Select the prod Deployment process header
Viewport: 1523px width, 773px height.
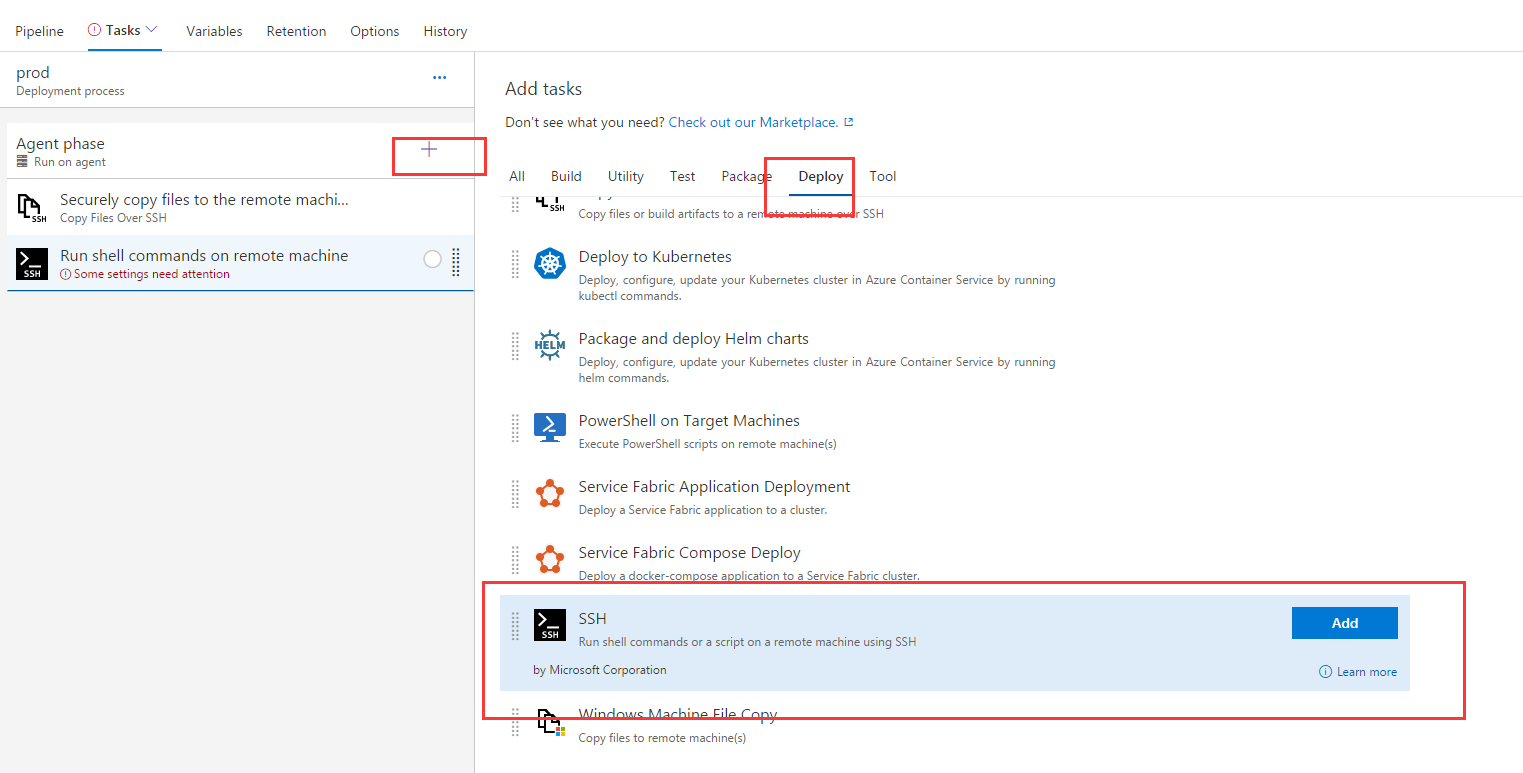(x=237, y=80)
